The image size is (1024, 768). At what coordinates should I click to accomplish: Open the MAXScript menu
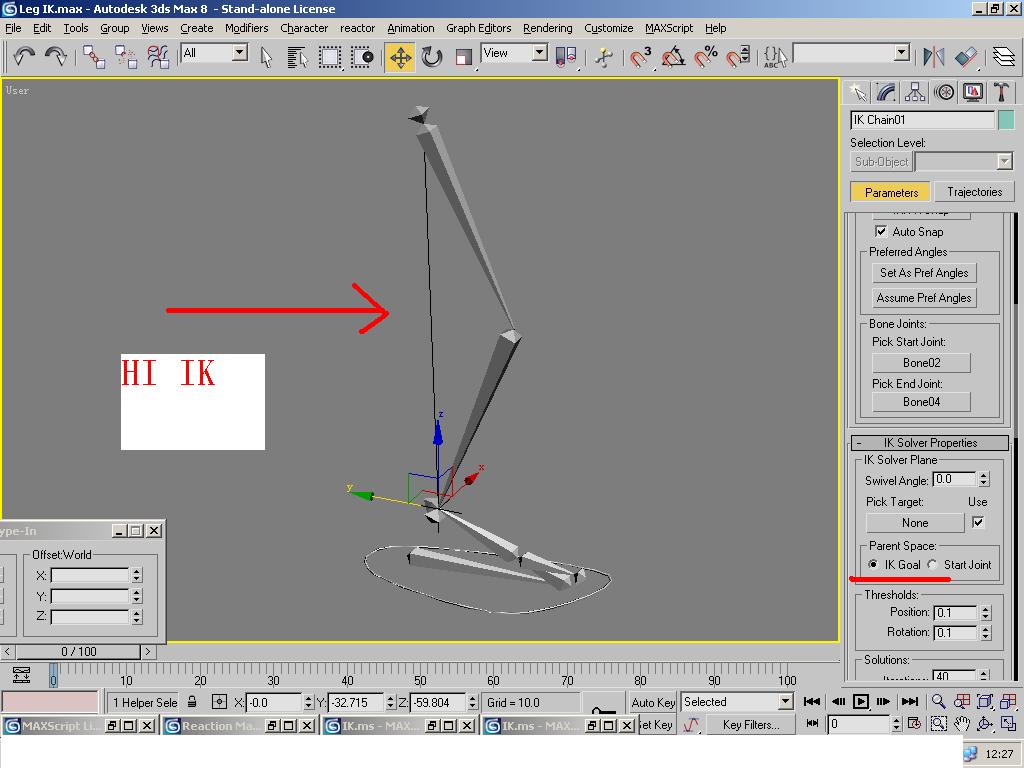point(669,28)
